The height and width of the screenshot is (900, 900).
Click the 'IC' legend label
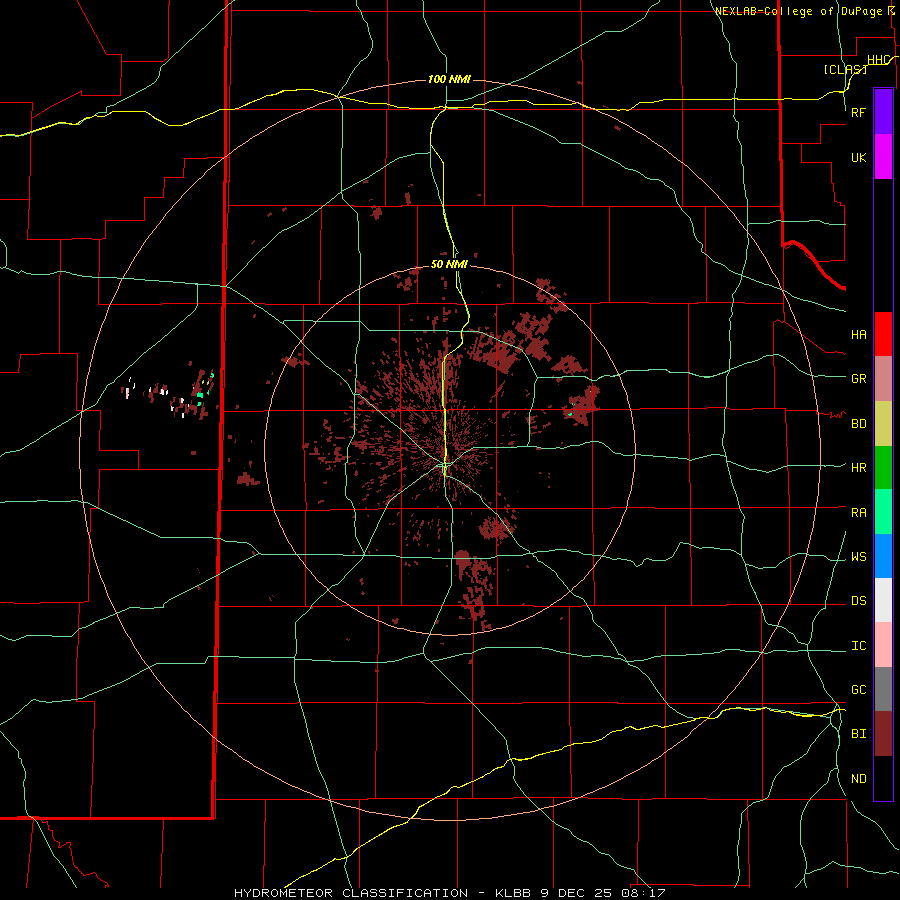tap(858, 646)
